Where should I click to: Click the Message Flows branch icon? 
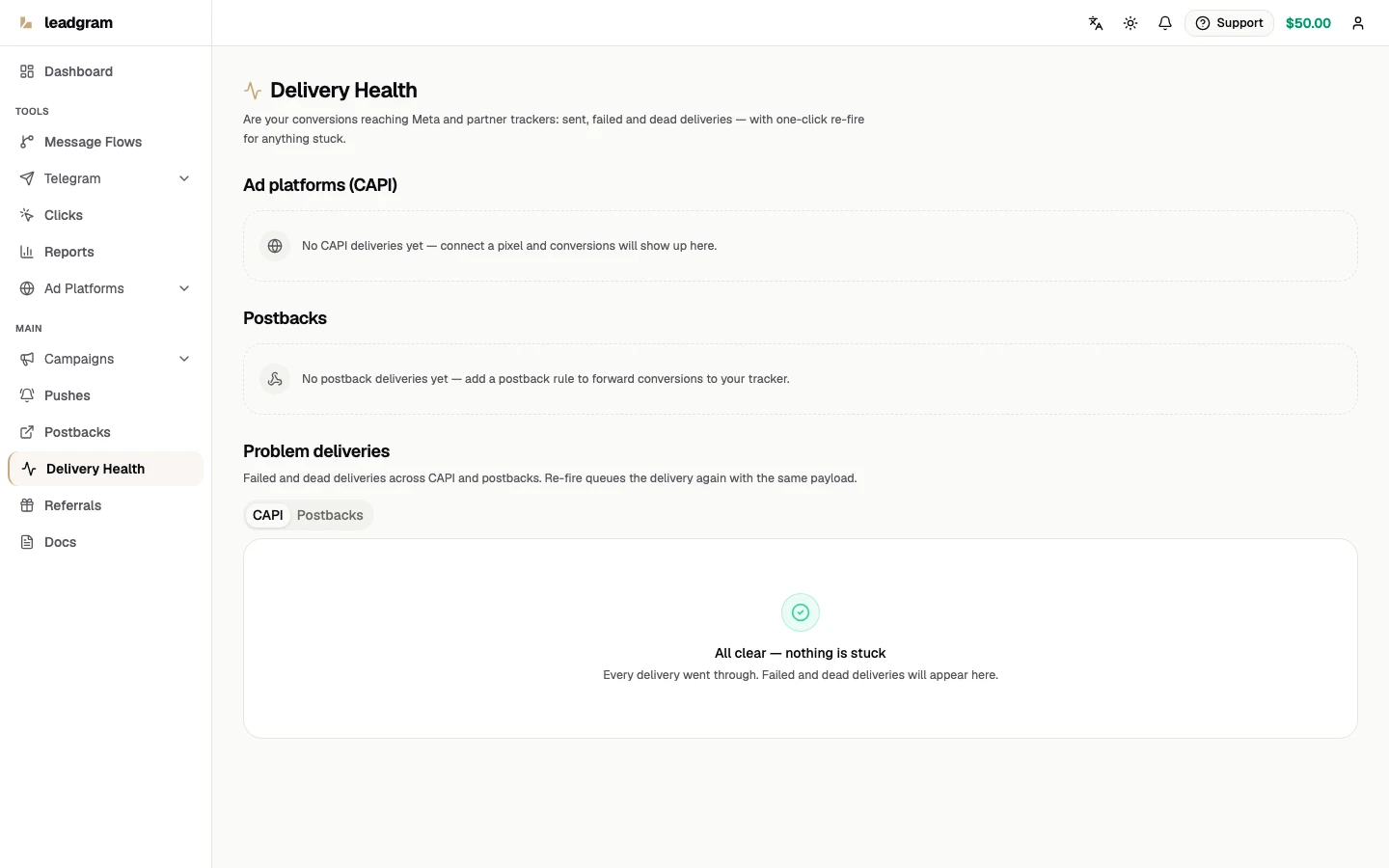click(x=27, y=142)
